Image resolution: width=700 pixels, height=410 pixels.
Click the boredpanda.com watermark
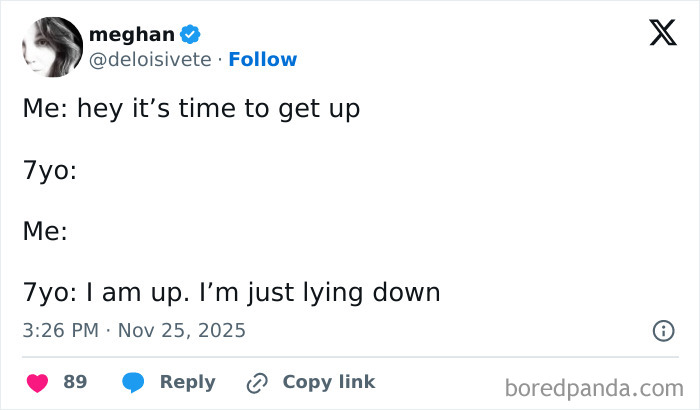(594, 387)
